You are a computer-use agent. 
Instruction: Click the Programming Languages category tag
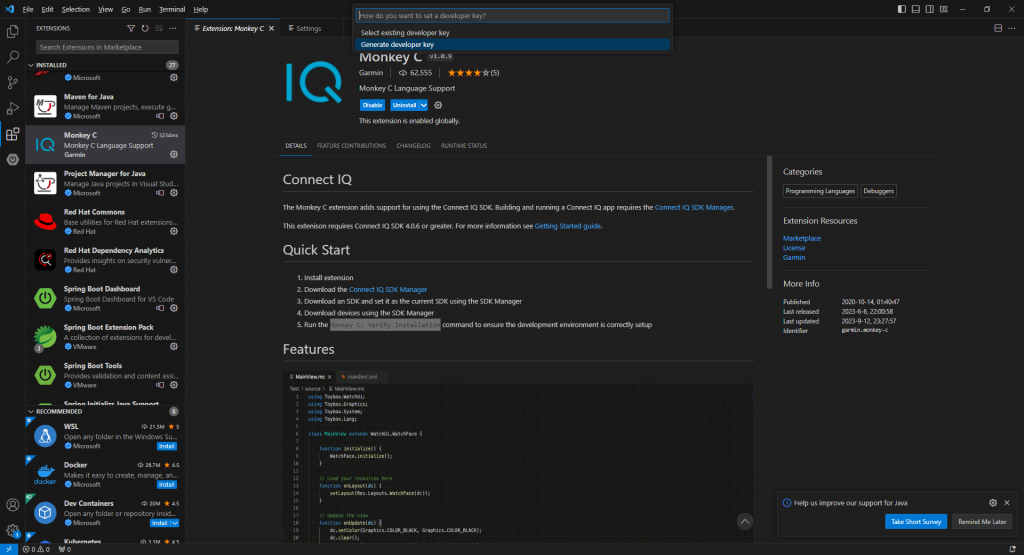pyautogui.click(x=820, y=191)
